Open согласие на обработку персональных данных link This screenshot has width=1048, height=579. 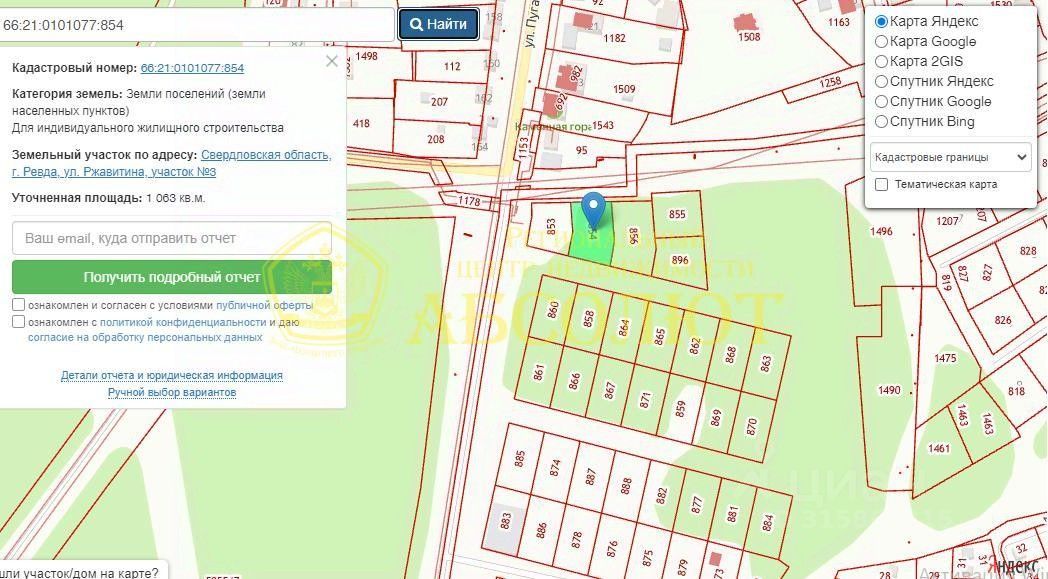pyautogui.click(x=145, y=338)
